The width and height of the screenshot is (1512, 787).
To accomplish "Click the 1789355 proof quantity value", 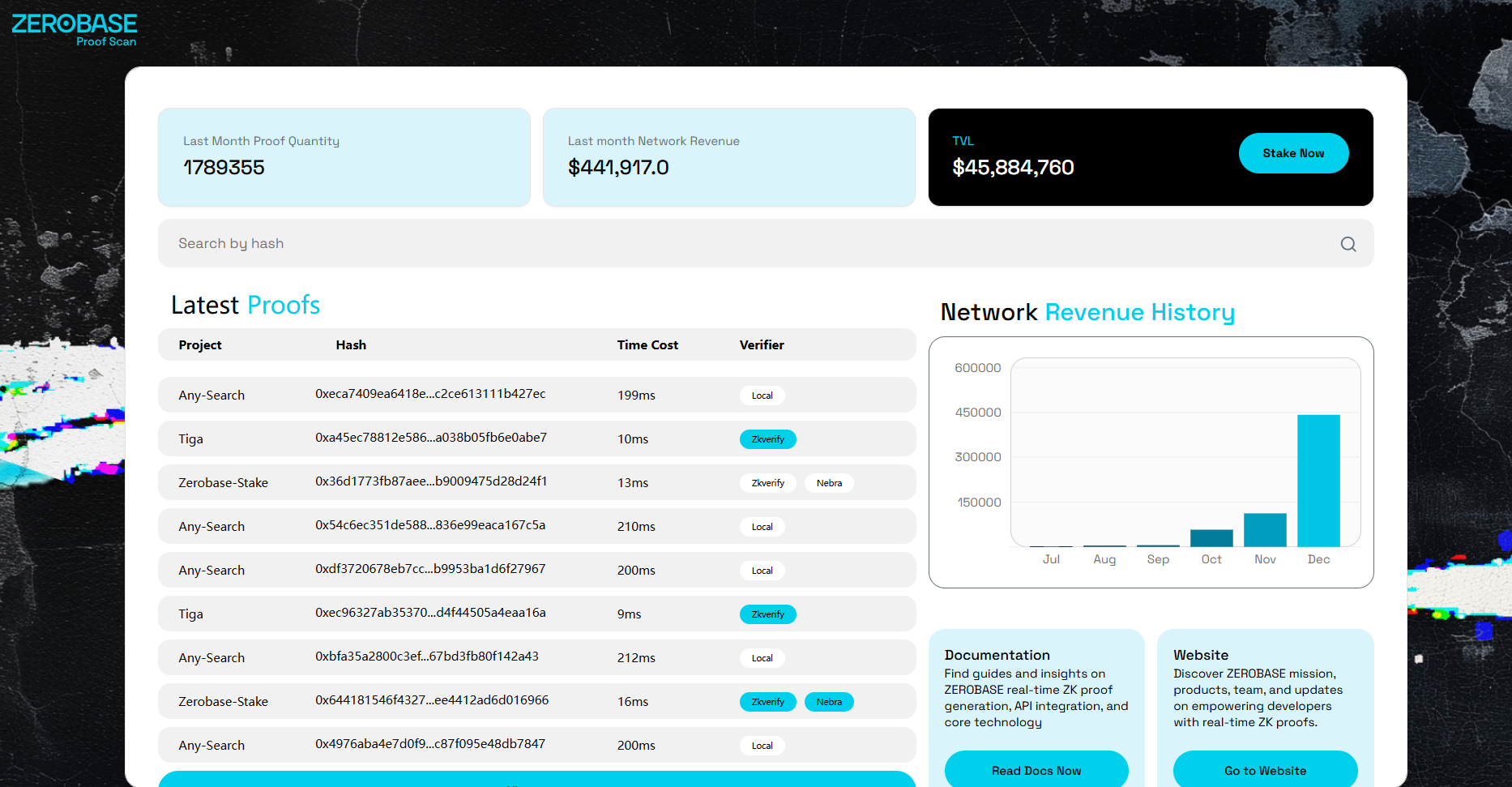I will [x=224, y=168].
